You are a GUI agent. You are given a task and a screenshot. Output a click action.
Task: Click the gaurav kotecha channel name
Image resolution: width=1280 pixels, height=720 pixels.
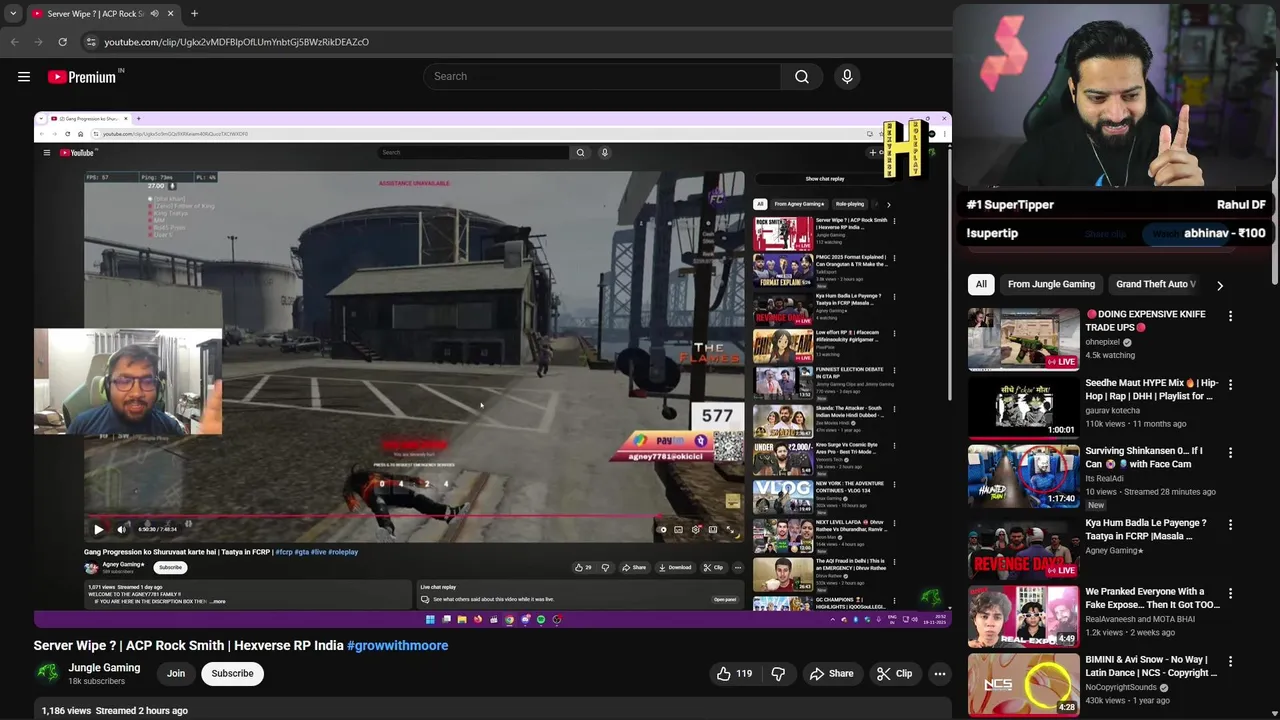1112,410
